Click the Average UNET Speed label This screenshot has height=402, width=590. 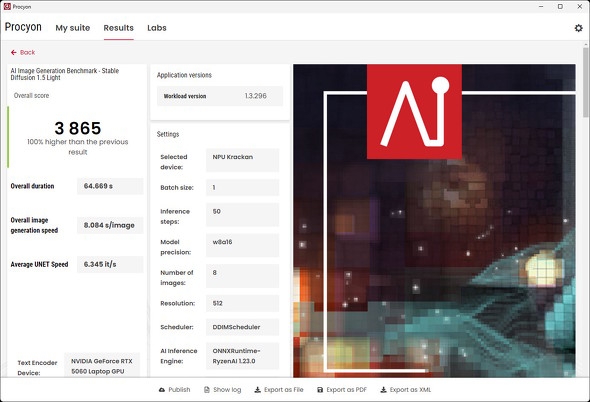pos(40,264)
